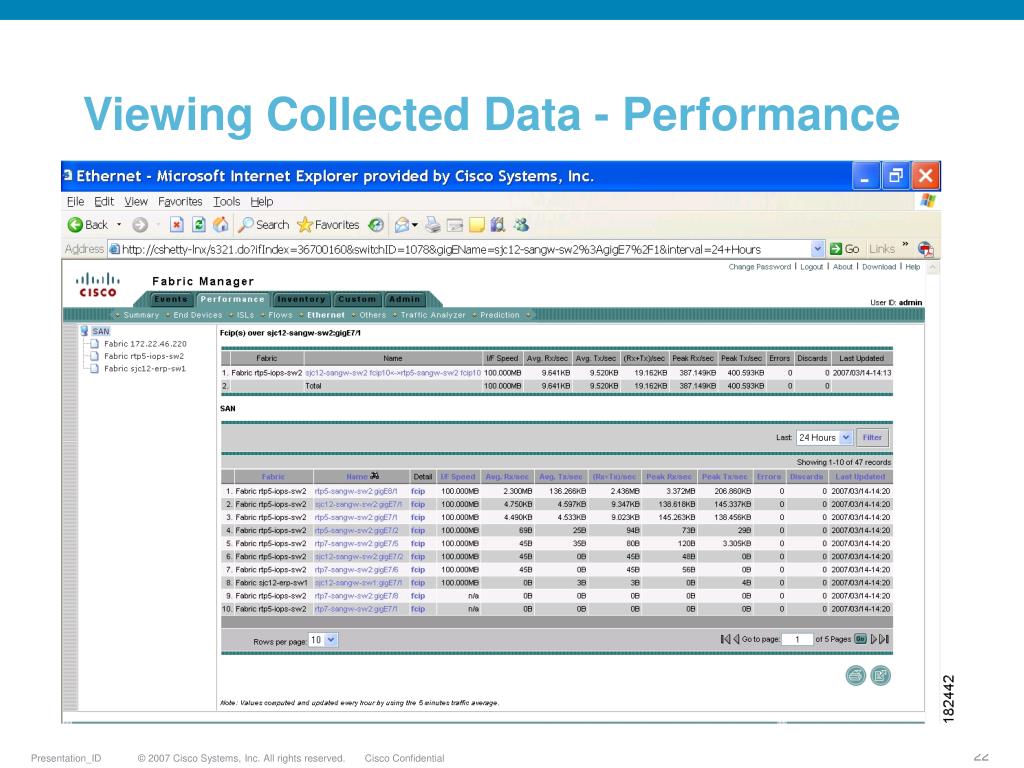This screenshot has width=1024, height=768.
Task: Click the Go to page input field
Action: coord(797,639)
